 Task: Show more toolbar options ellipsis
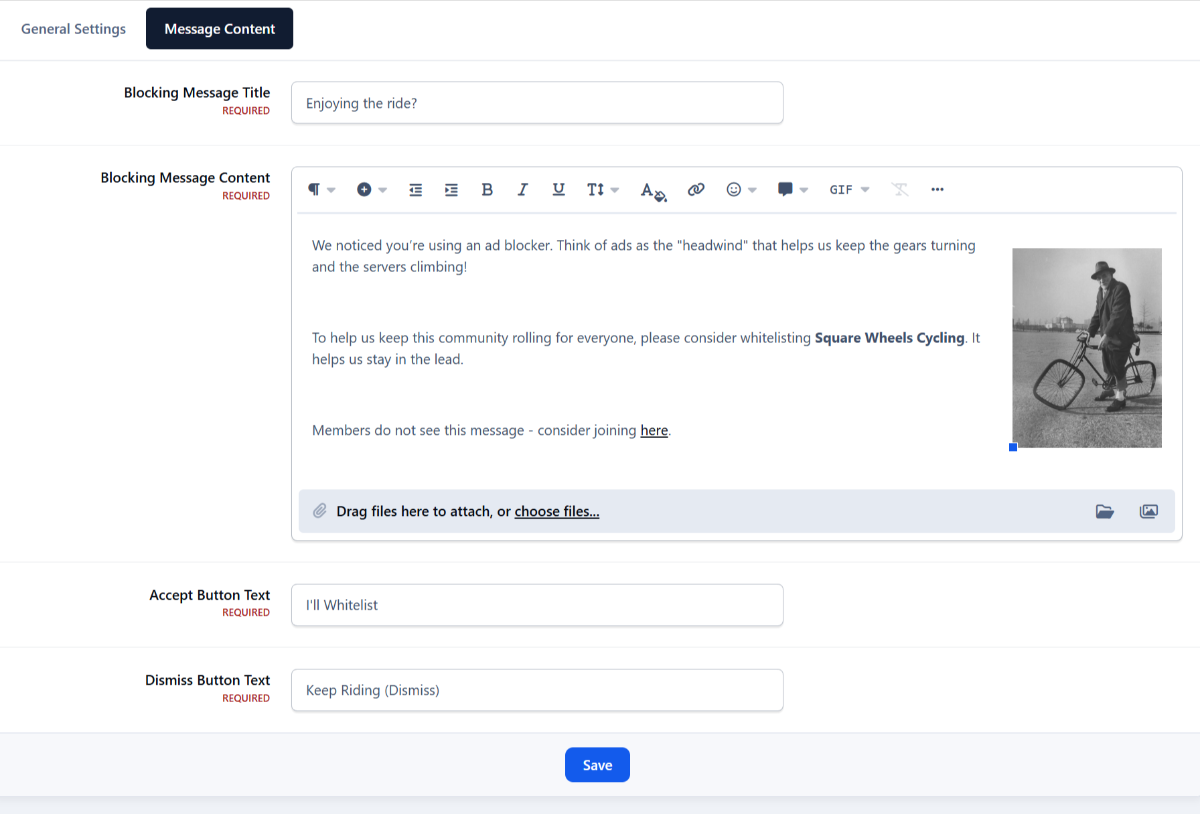(937, 190)
